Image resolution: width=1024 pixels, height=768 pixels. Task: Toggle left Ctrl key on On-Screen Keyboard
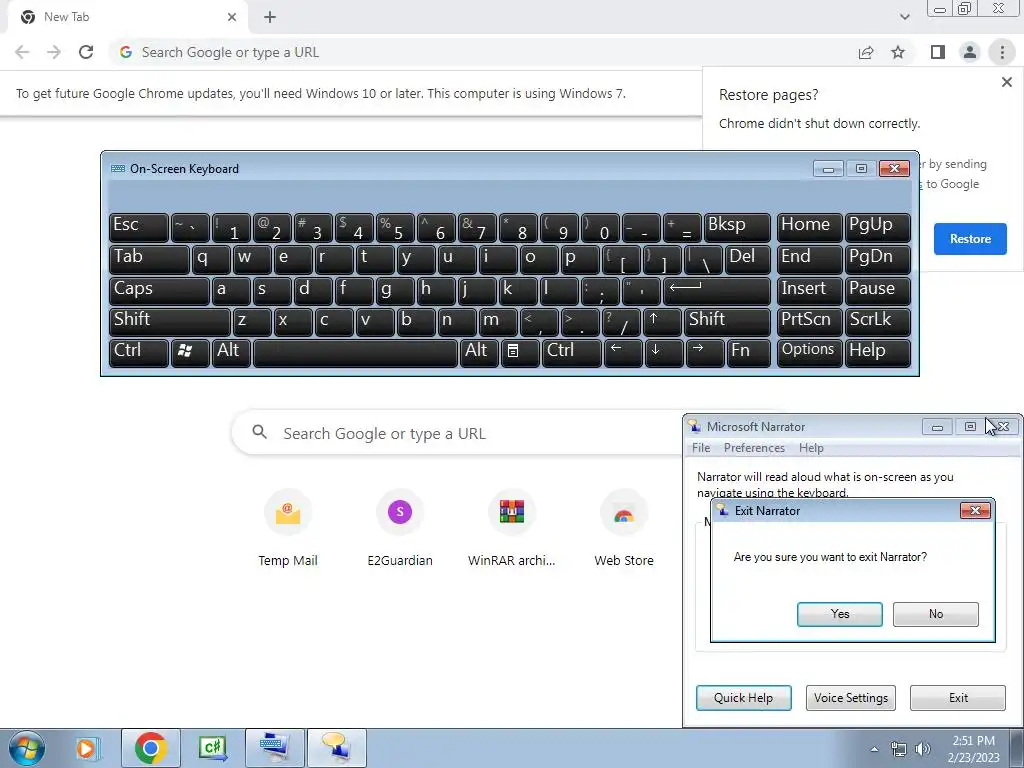click(x=138, y=353)
